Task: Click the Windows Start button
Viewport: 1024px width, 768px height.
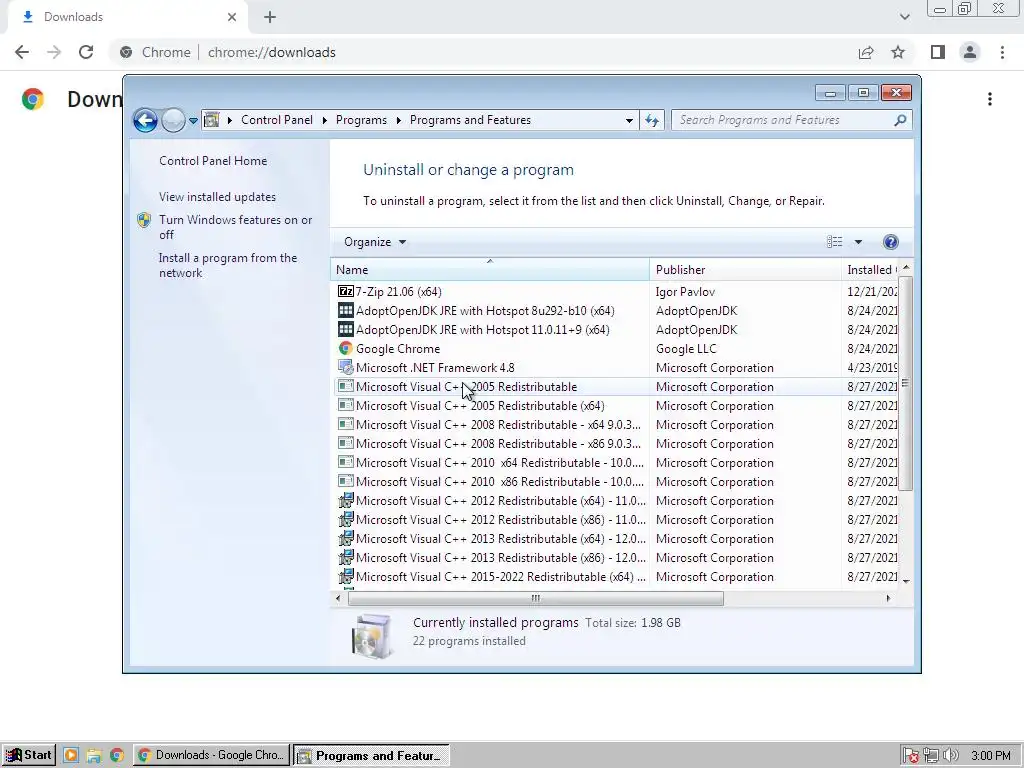Action: (29, 755)
